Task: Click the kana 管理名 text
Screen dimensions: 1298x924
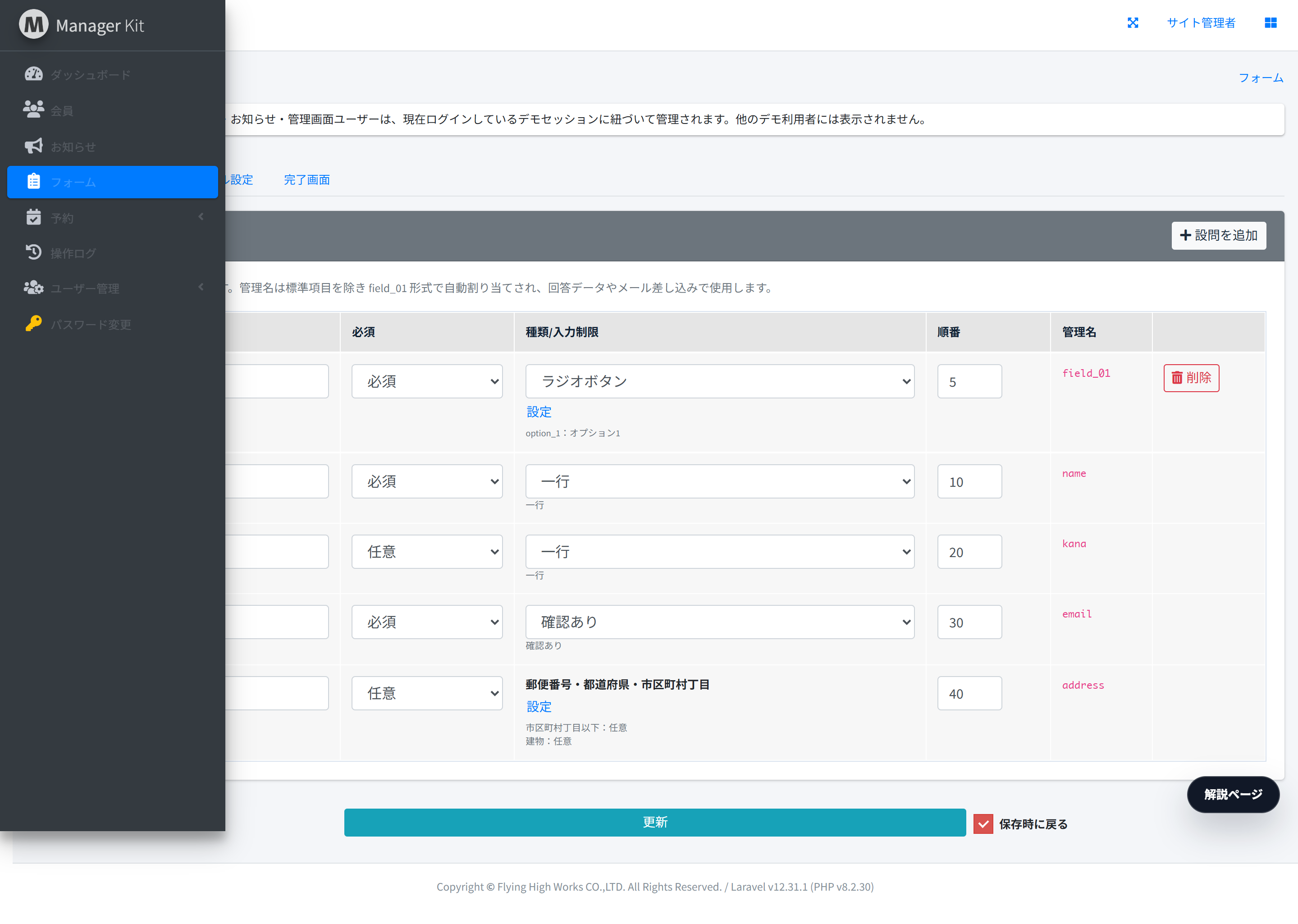Action: tap(1074, 544)
